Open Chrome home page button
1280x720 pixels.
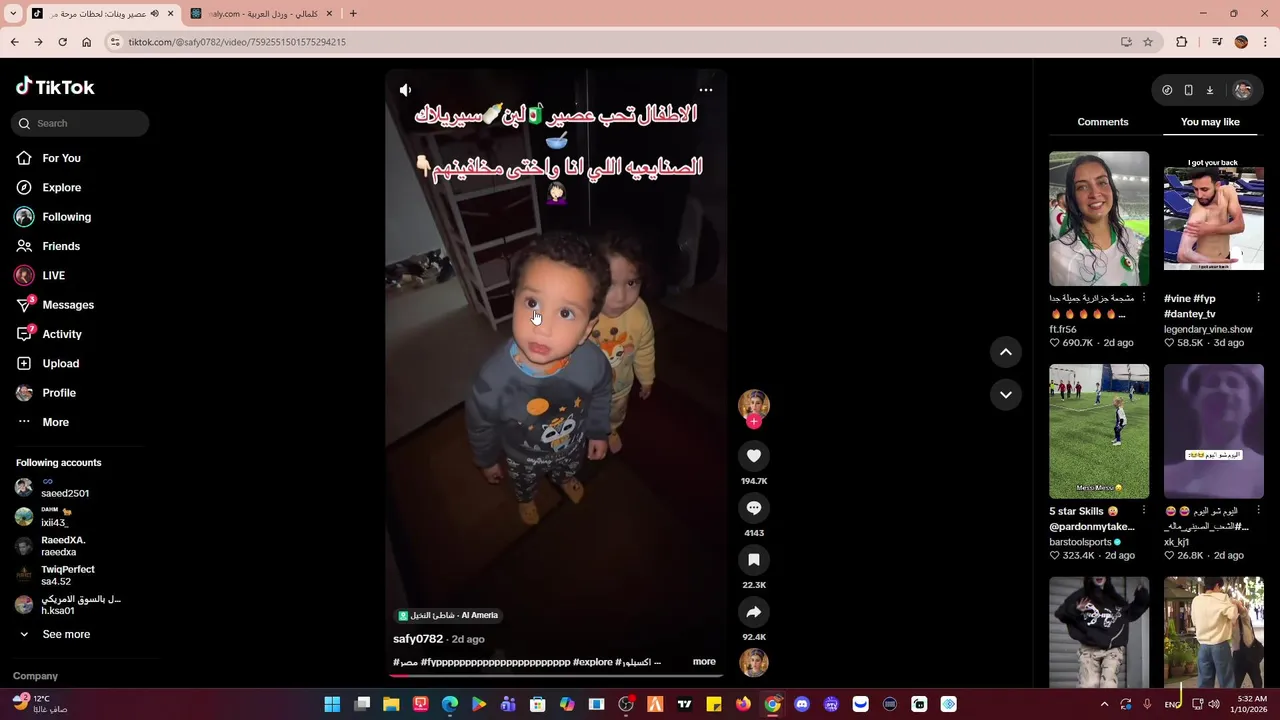pos(86,42)
